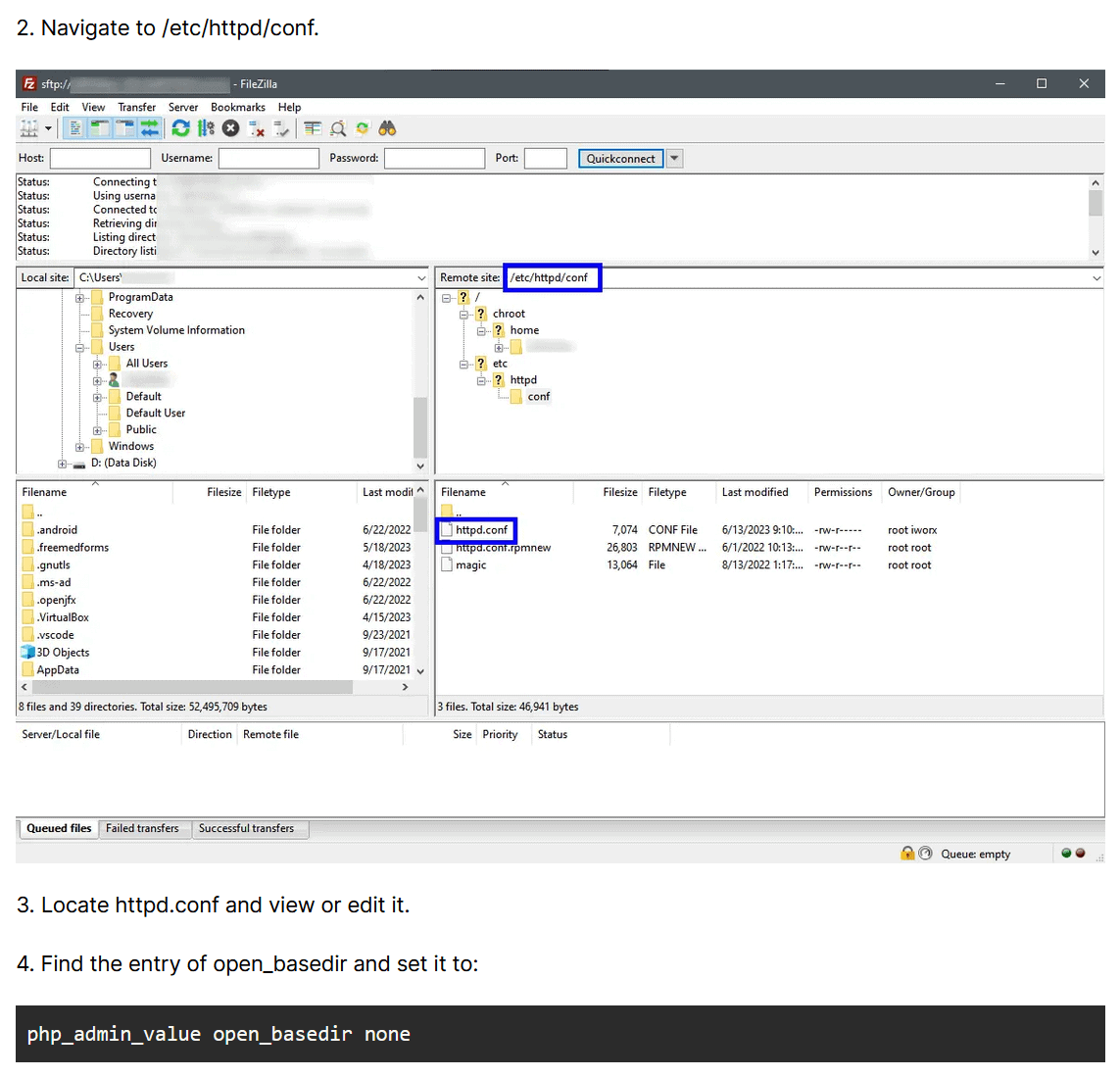Image resolution: width=1120 pixels, height=1077 pixels.
Task: Open the Server menu
Action: (183, 107)
